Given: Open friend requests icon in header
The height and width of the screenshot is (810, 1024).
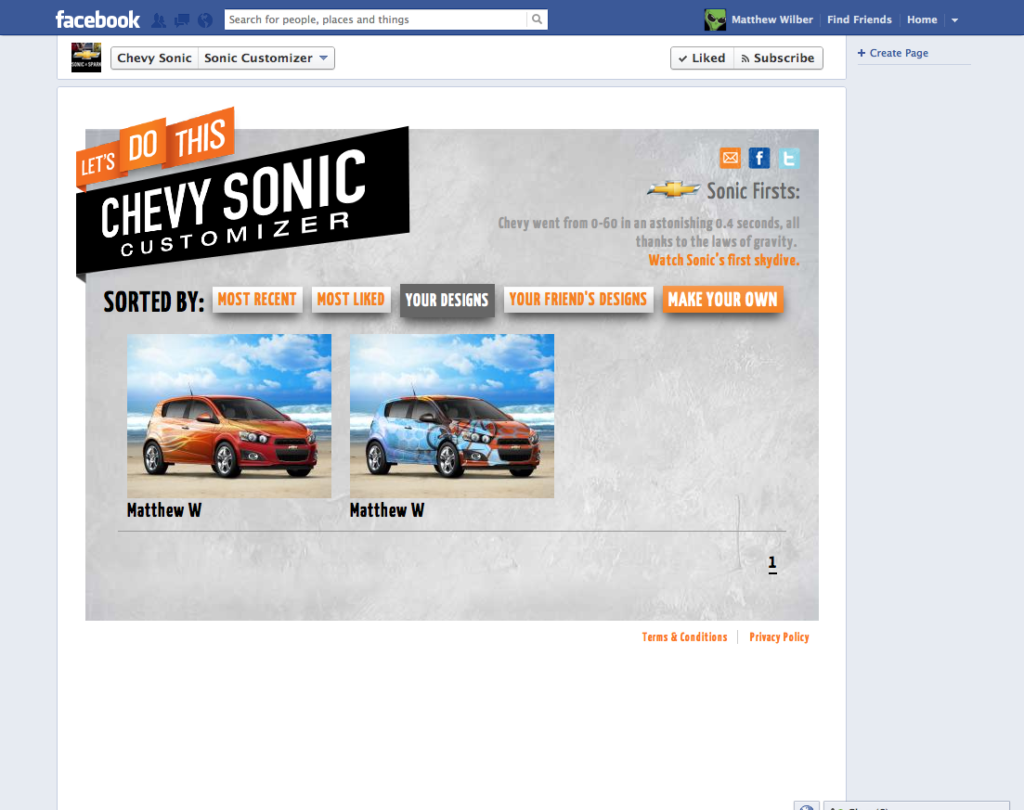Looking at the screenshot, I should point(159,20).
